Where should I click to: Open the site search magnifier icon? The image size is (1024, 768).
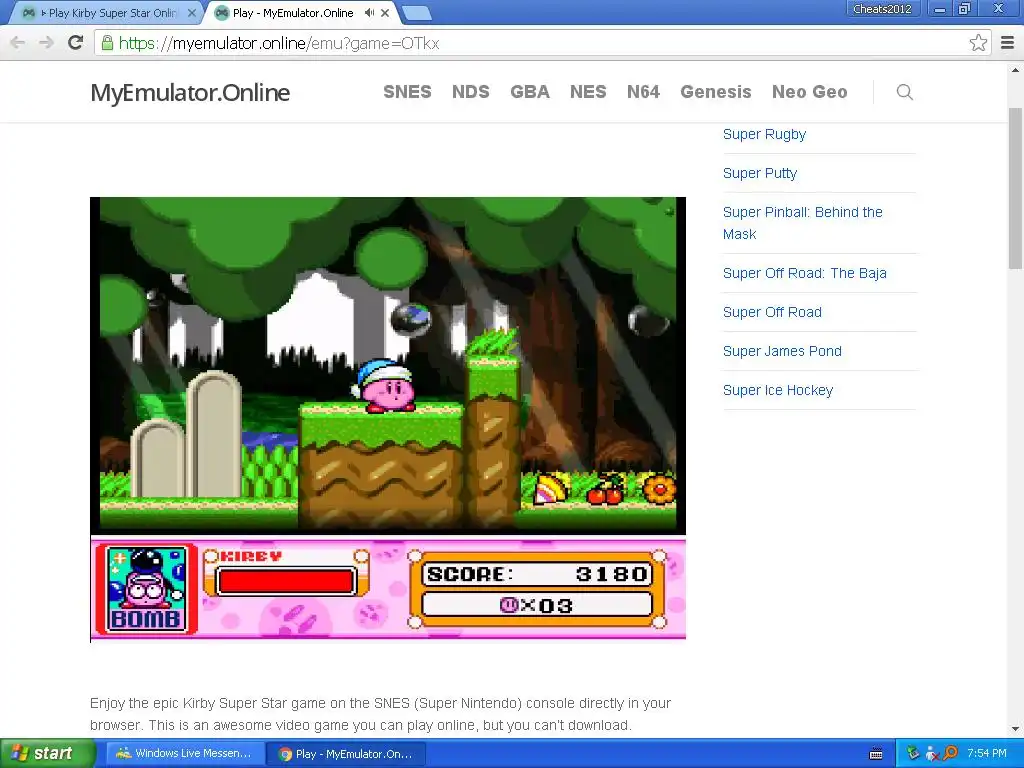904,92
